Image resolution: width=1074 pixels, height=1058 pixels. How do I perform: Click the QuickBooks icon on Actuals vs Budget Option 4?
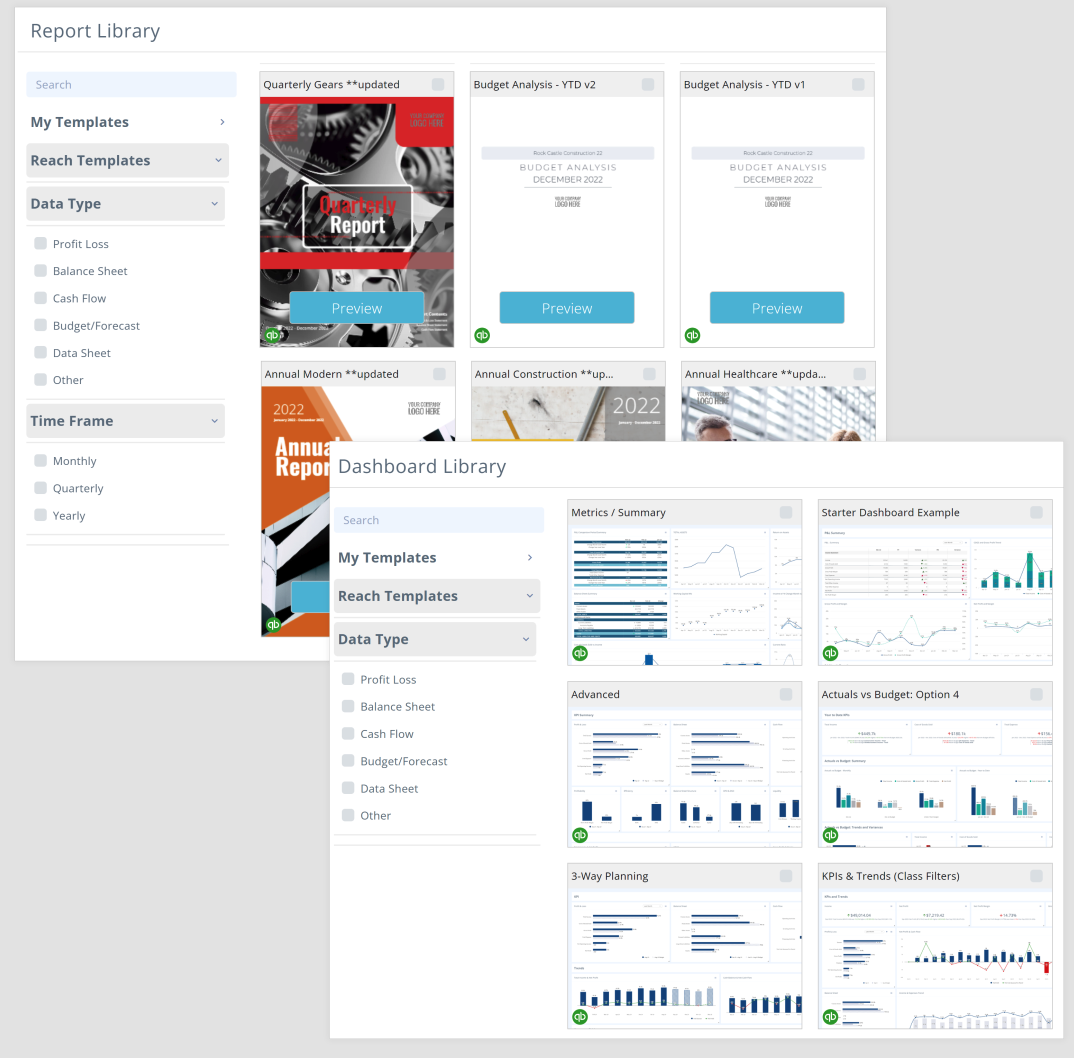(x=830, y=834)
